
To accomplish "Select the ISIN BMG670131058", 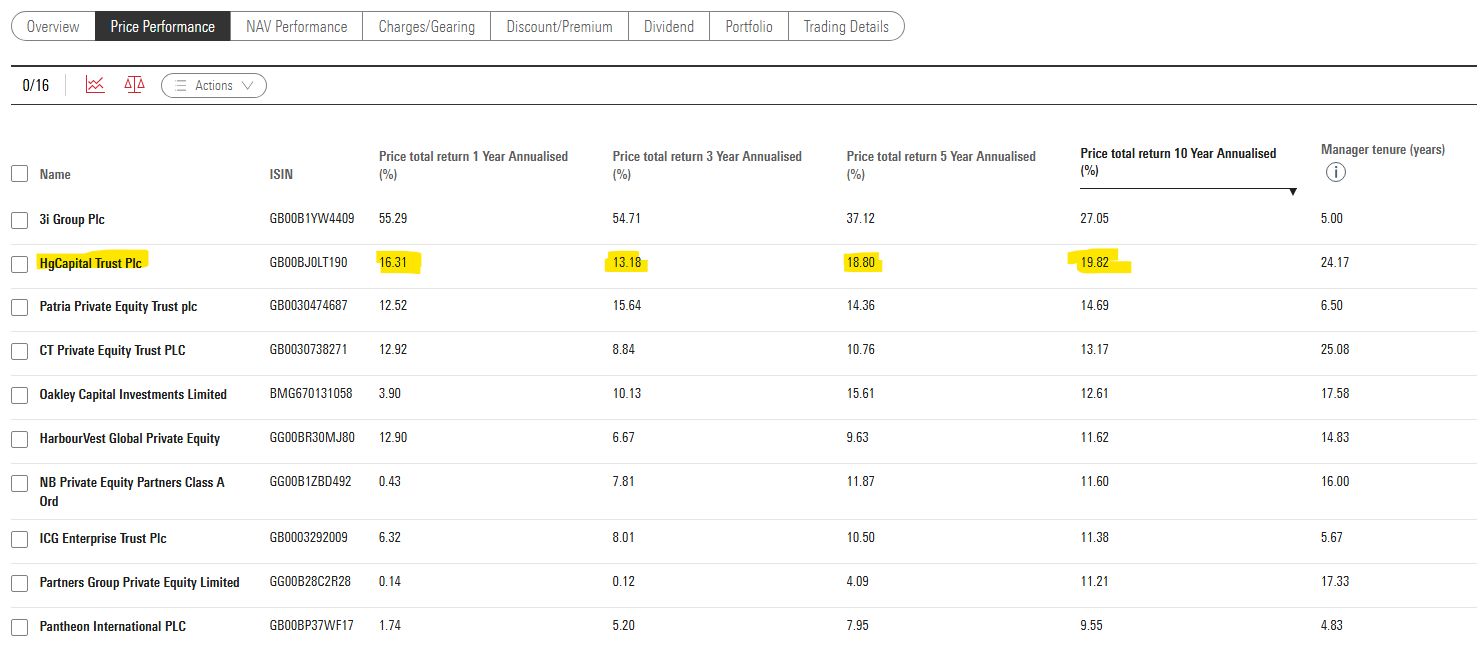I will (311, 394).
